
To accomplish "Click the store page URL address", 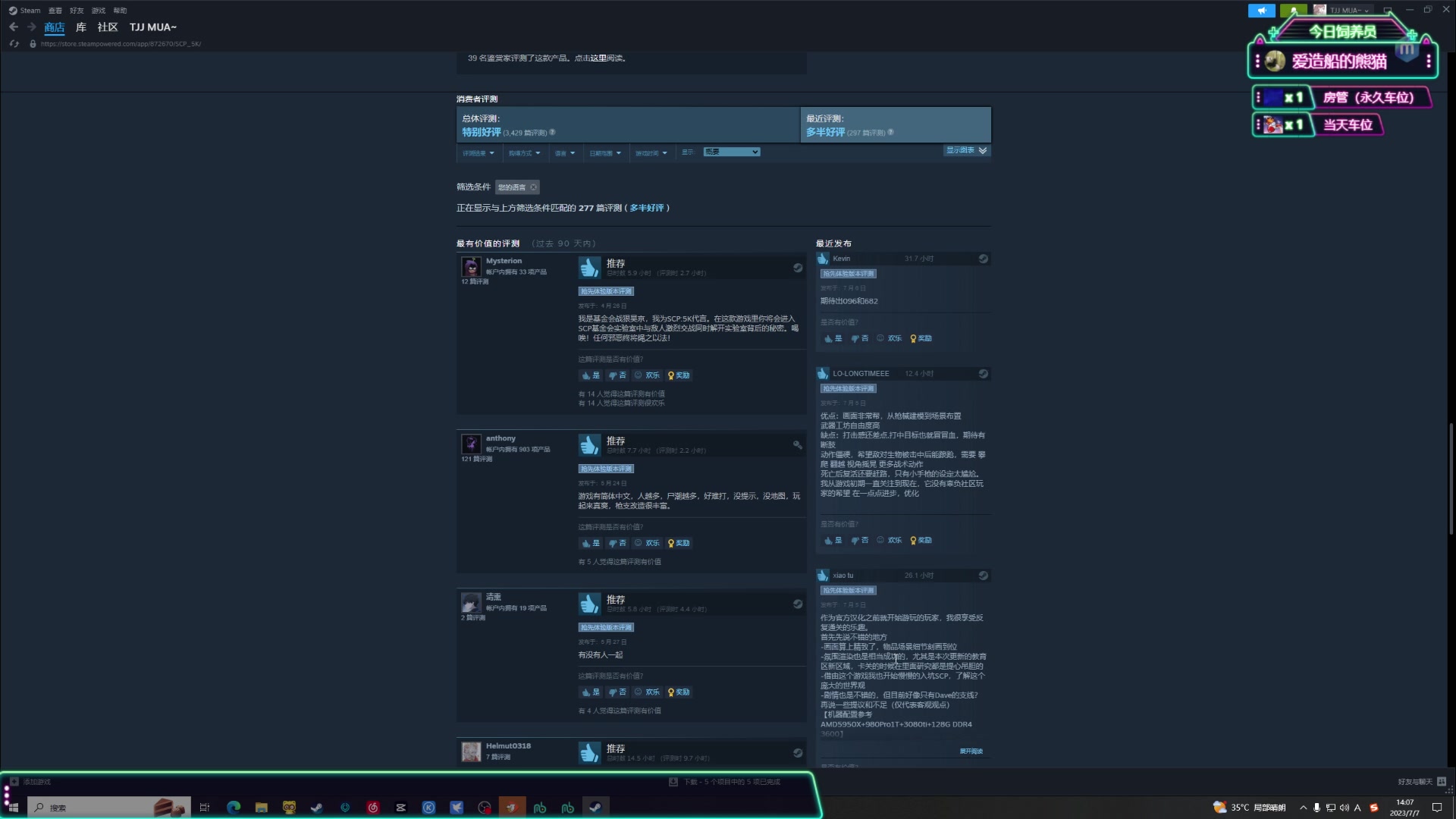I will click(x=121, y=44).
